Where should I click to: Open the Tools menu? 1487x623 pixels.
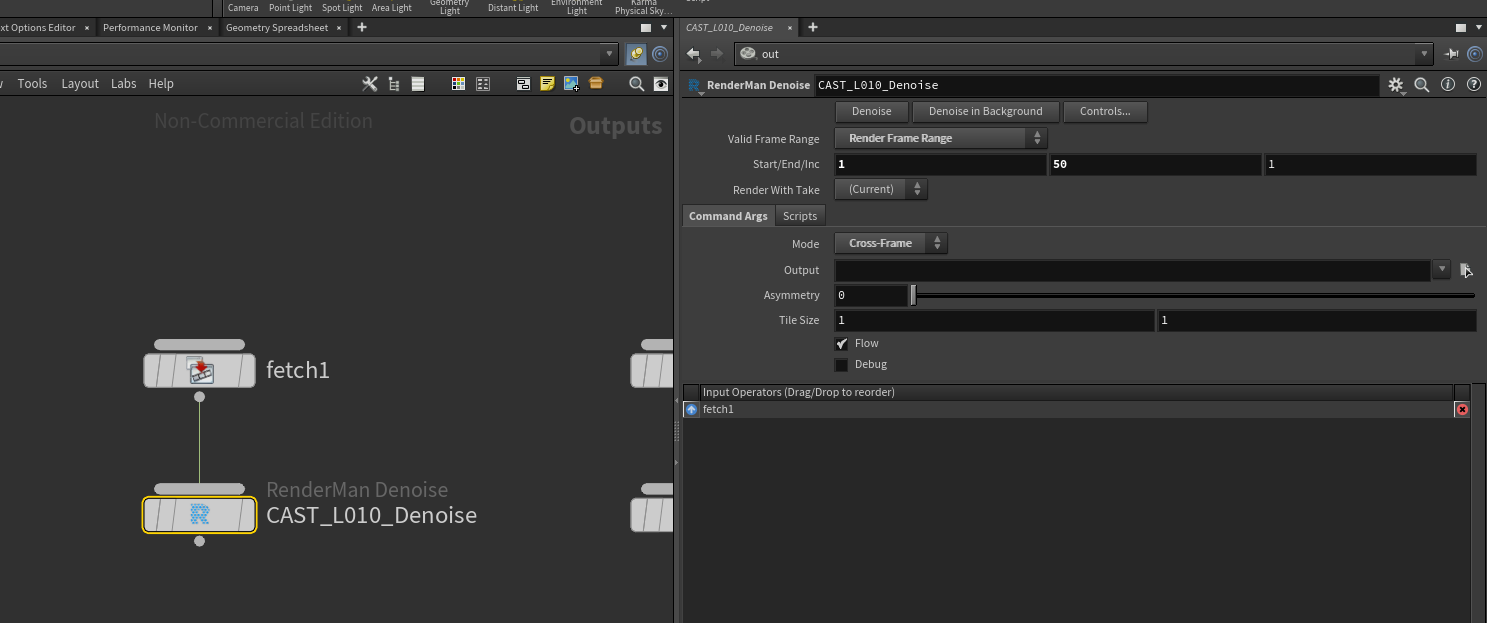(32, 84)
